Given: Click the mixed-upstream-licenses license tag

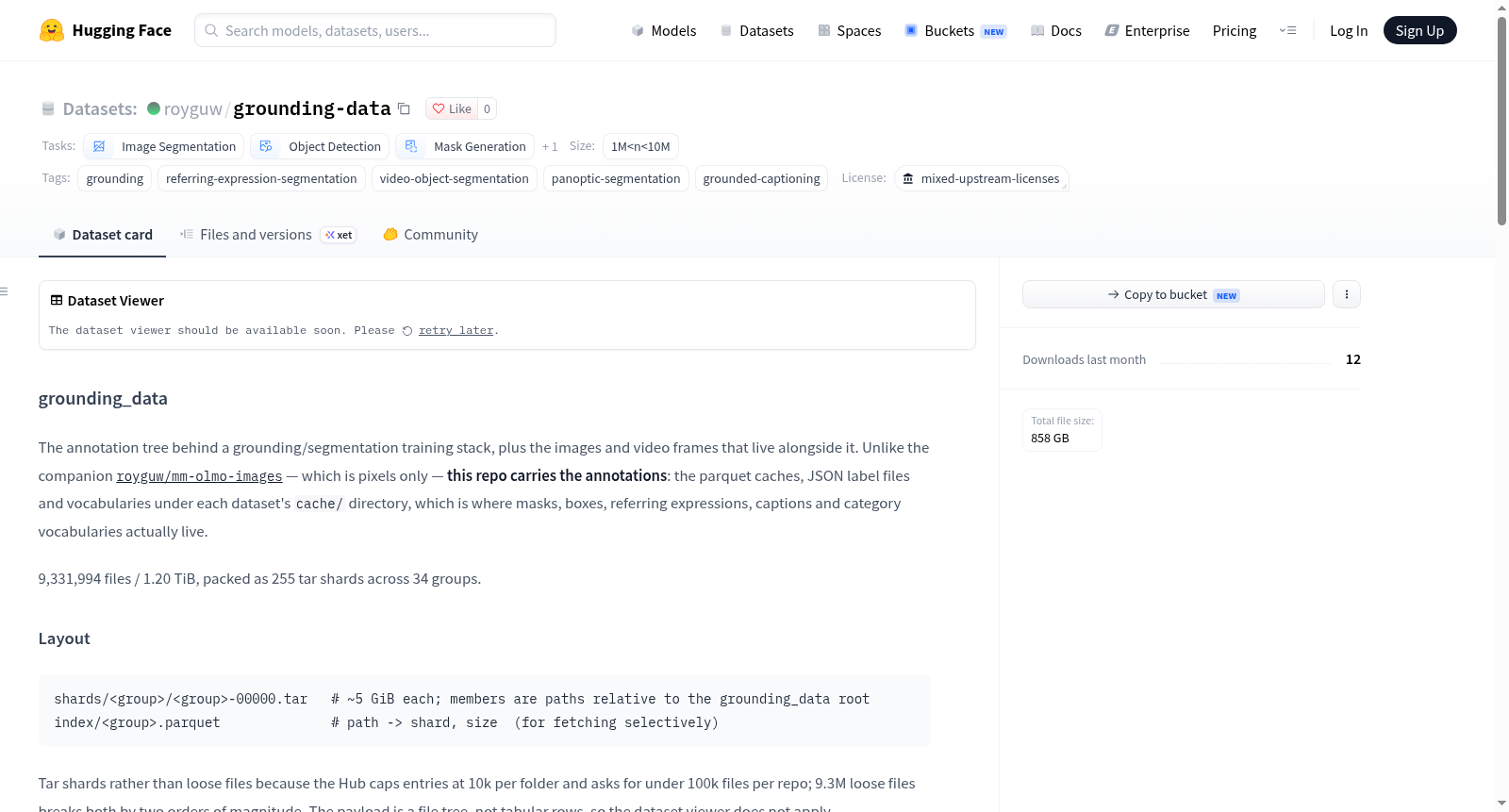Looking at the screenshot, I should [981, 178].
